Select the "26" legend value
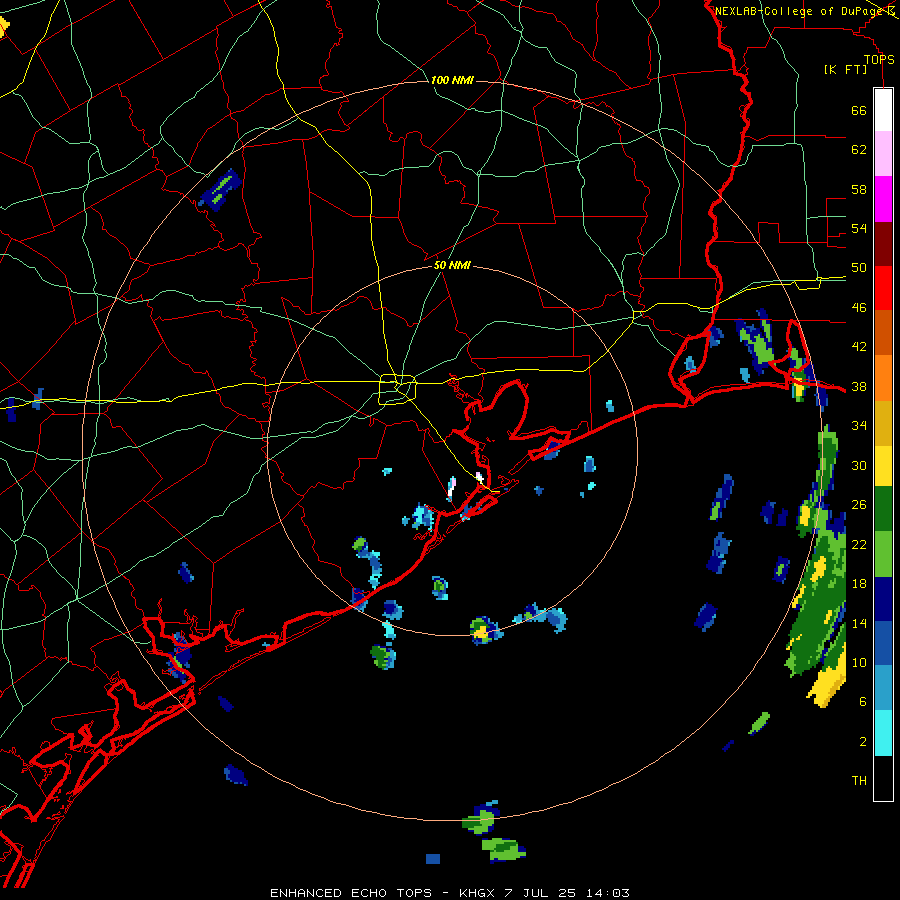The height and width of the screenshot is (900, 900). [x=859, y=505]
